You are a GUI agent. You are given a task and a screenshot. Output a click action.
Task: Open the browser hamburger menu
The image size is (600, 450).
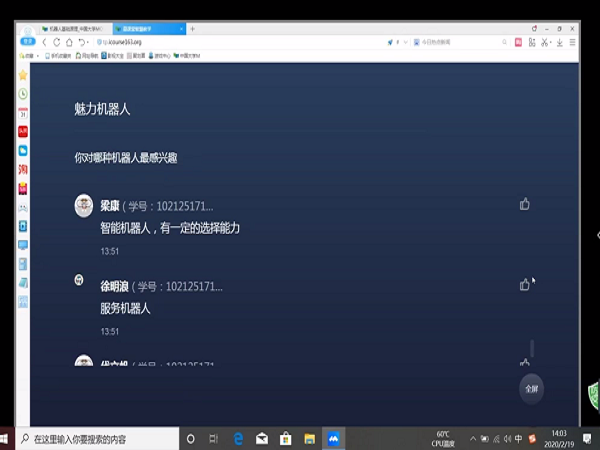pos(572,42)
